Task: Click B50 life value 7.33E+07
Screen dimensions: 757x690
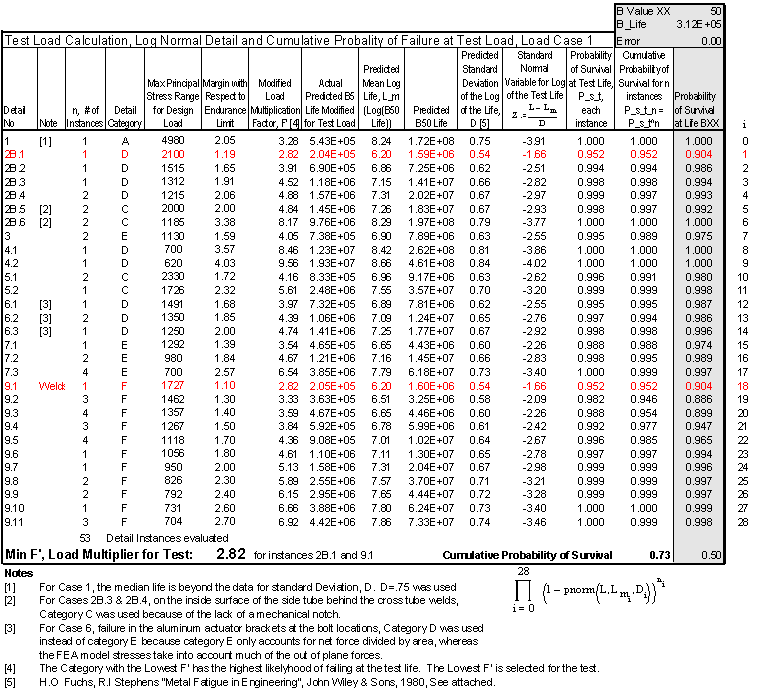Action: pyautogui.click(x=431, y=522)
